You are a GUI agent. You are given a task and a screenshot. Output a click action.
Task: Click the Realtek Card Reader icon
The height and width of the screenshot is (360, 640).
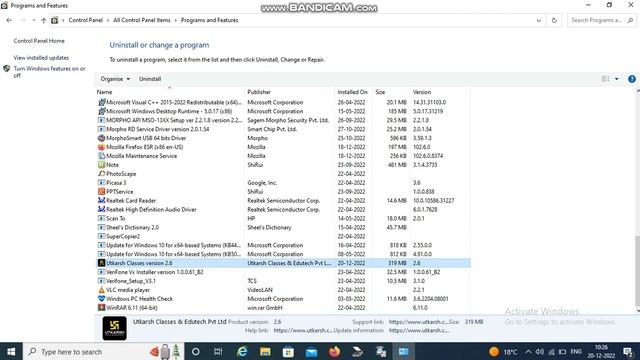101,200
